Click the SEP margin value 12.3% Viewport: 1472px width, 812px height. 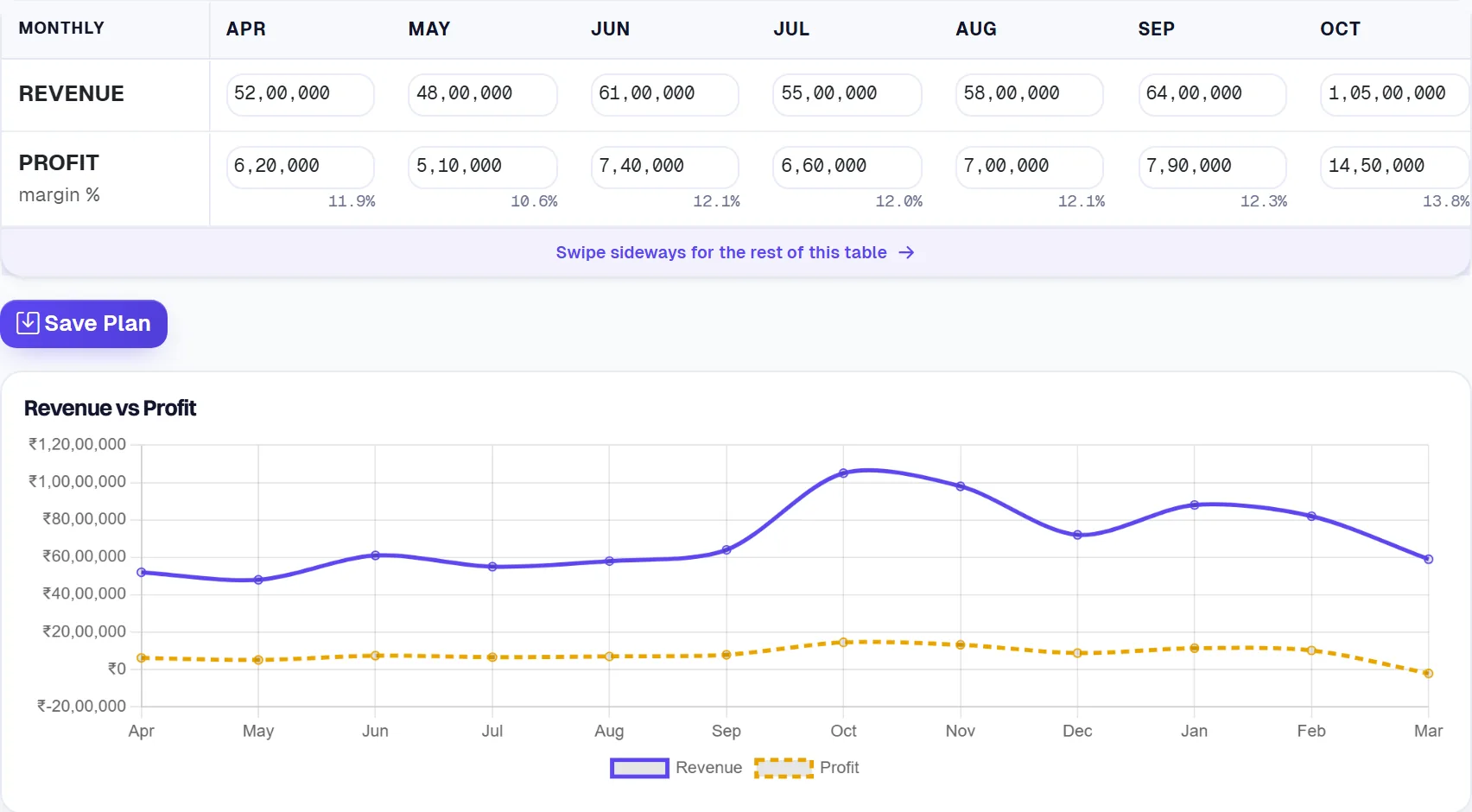1264,201
